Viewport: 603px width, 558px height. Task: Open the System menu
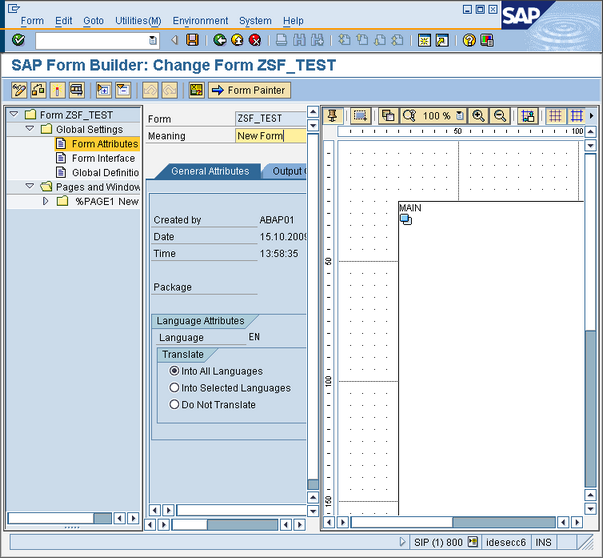pos(255,20)
